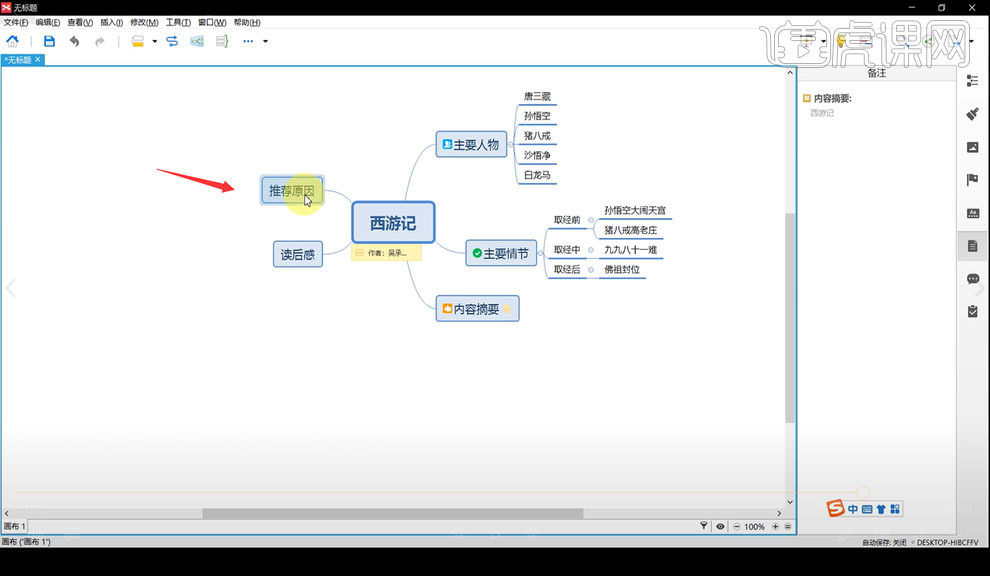Open the format brush icon in sidebar
The width and height of the screenshot is (990, 576).
click(x=972, y=114)
